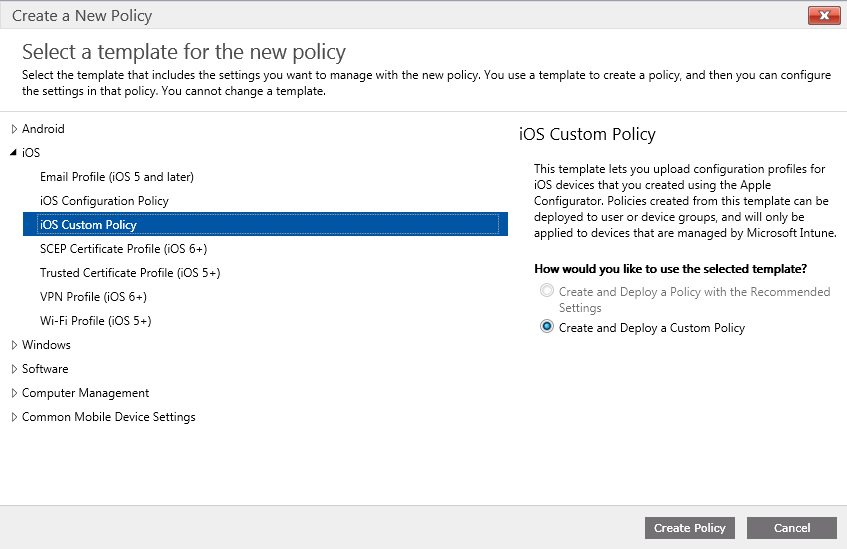Expand the Windows template category
The height and width of the screenshot is (549, 847).
pyautogui.click(x=14, y=345)
